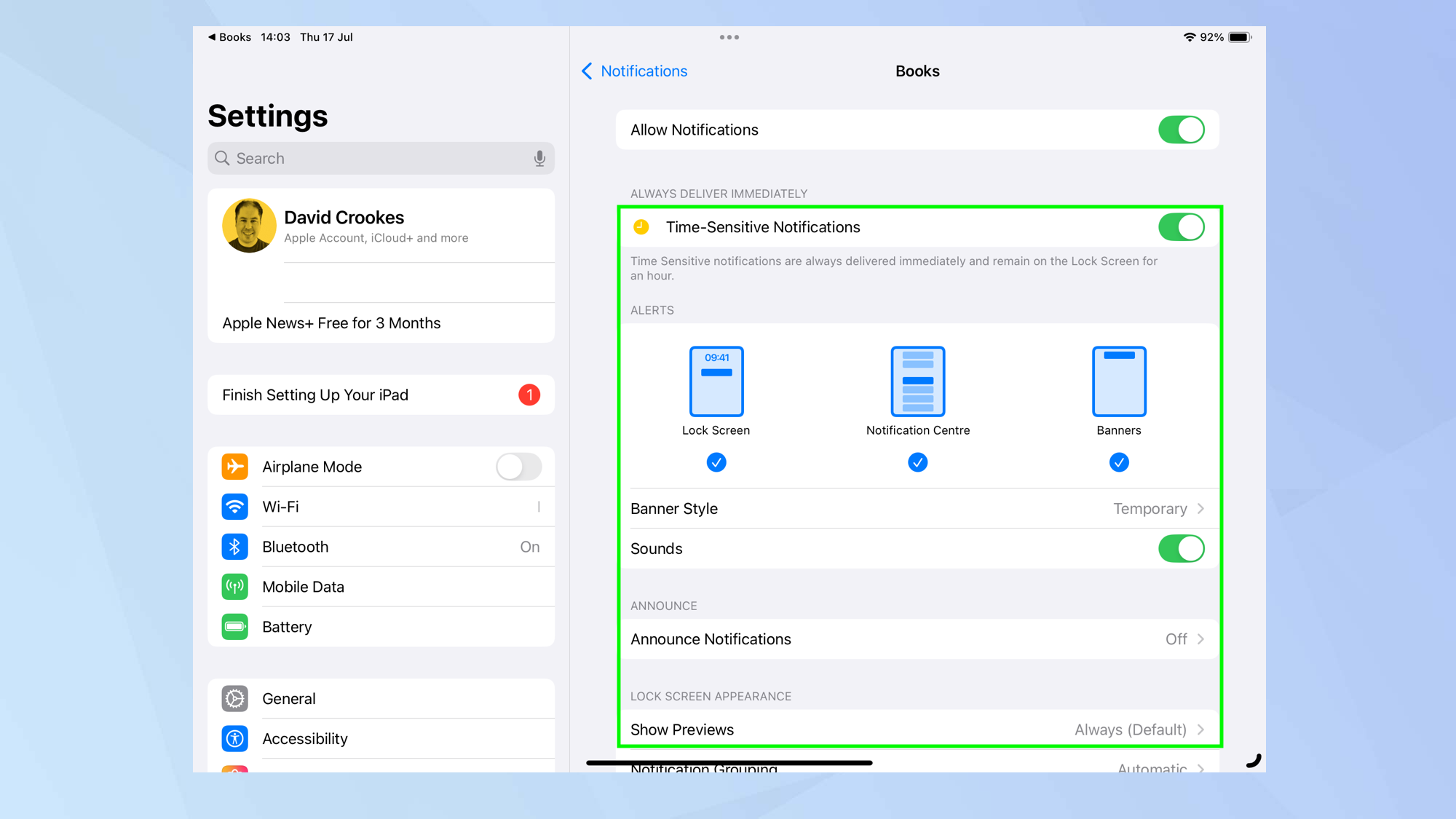The width and height of the screenshot is (1456, 819).
Task: Open General gear icon
Action: pyautogui.click(x=234, y=699)
